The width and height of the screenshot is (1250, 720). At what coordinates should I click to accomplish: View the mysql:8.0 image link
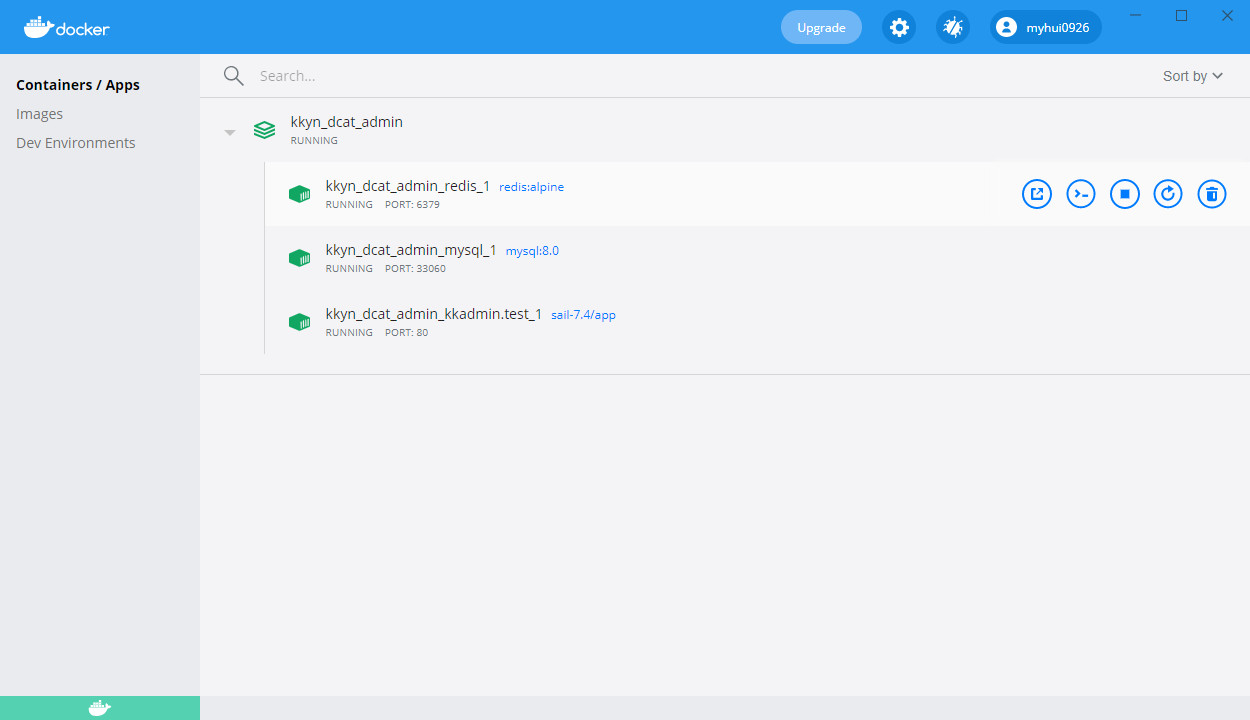[532, 250]
